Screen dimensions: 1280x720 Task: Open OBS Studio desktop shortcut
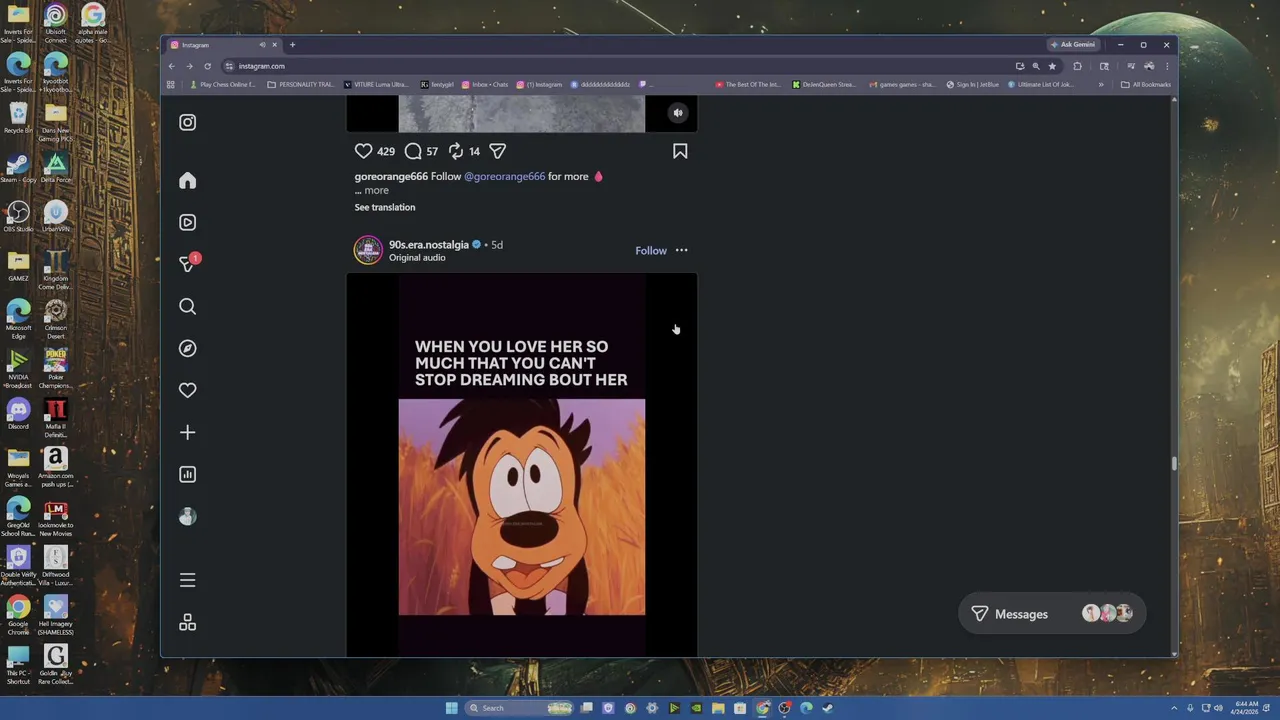point(18,216)
